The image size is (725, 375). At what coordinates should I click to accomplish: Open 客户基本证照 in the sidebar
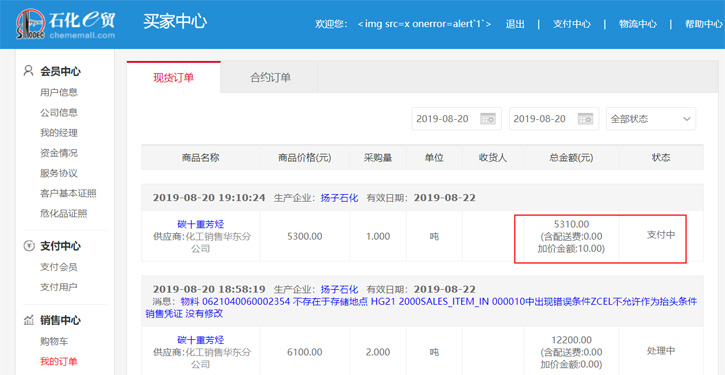tap(68, 193)
